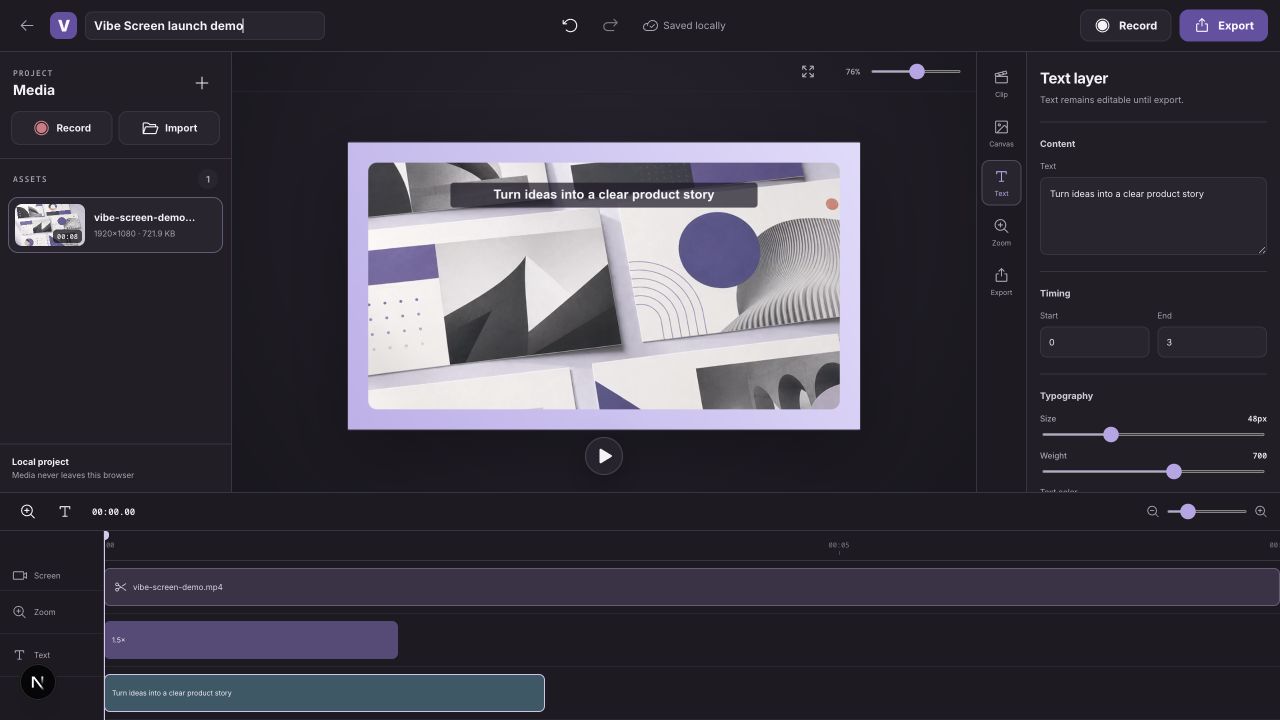Viewport: 1280px width, 720px height.
Task: Click the back arrow icon
Action: (27, 26)
